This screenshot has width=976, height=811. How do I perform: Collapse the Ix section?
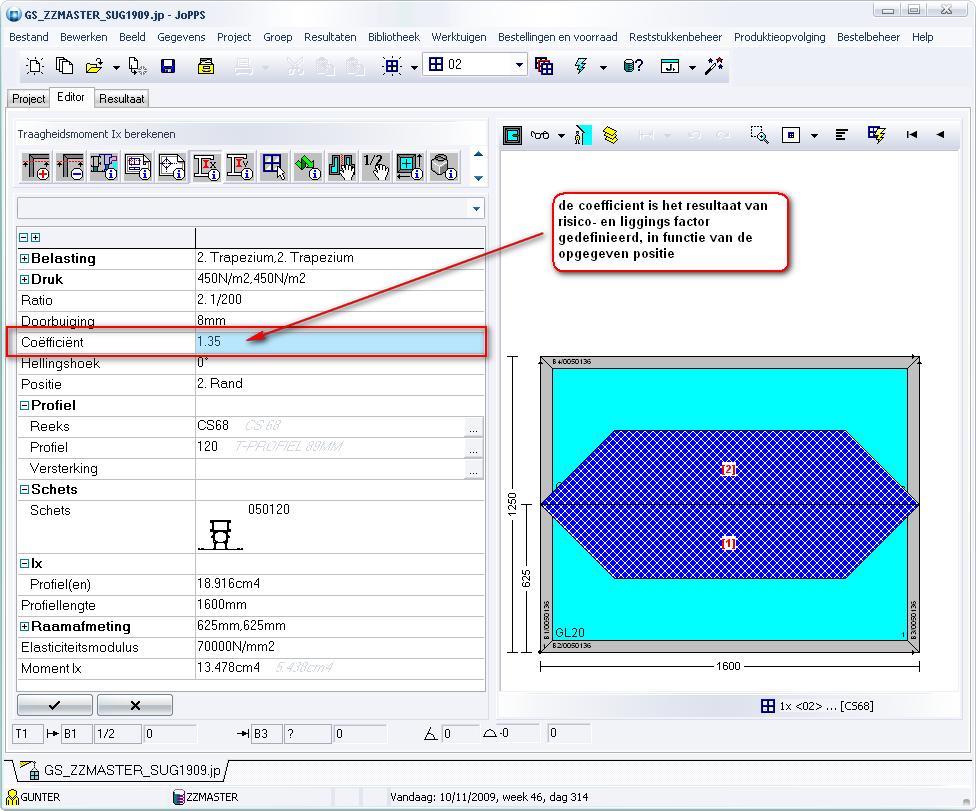click(x=24, y=563)
